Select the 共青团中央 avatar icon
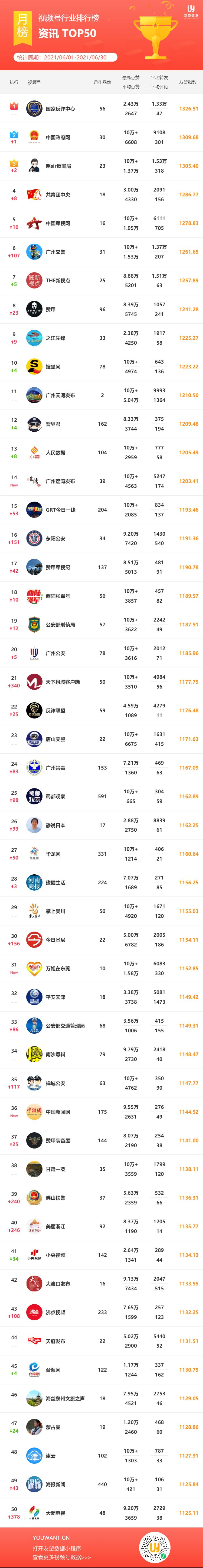Screen dimensions: 203x1568 tap(34, 195)
